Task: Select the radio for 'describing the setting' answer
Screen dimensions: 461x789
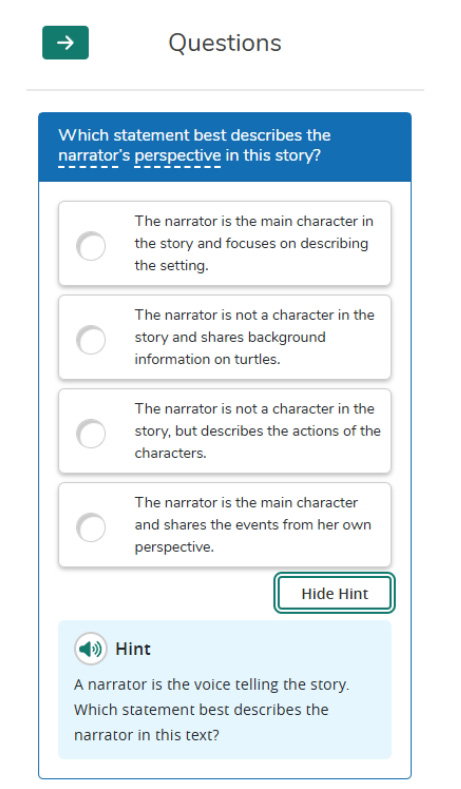Action: click(x=91, y=246)
